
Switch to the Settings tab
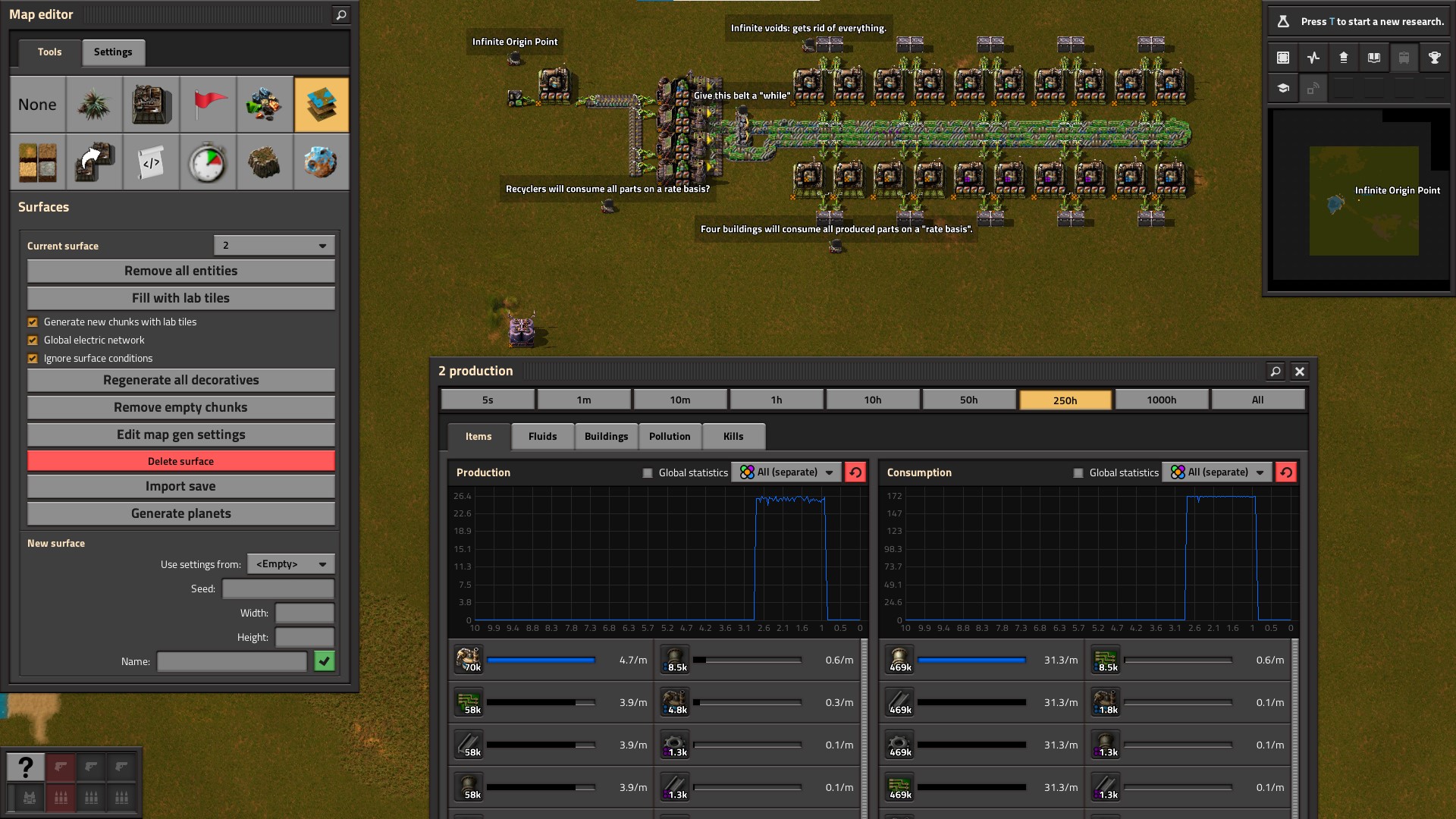tap(113, 52)
